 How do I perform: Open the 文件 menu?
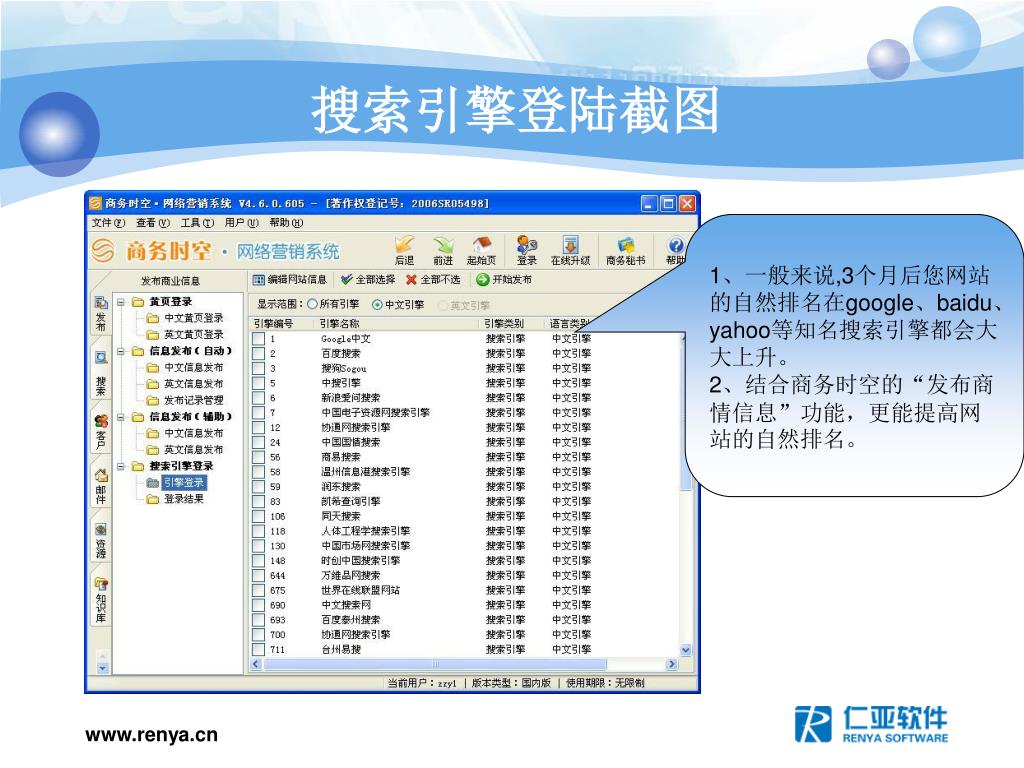108,223
